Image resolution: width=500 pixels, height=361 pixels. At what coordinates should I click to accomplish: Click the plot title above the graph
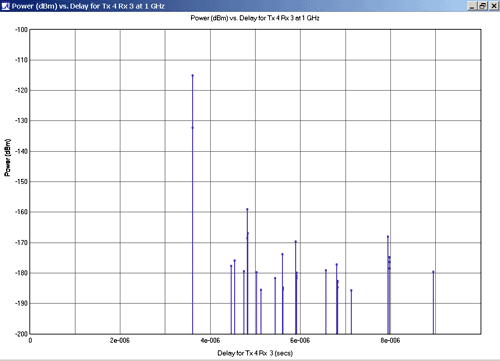coord(255,18)
